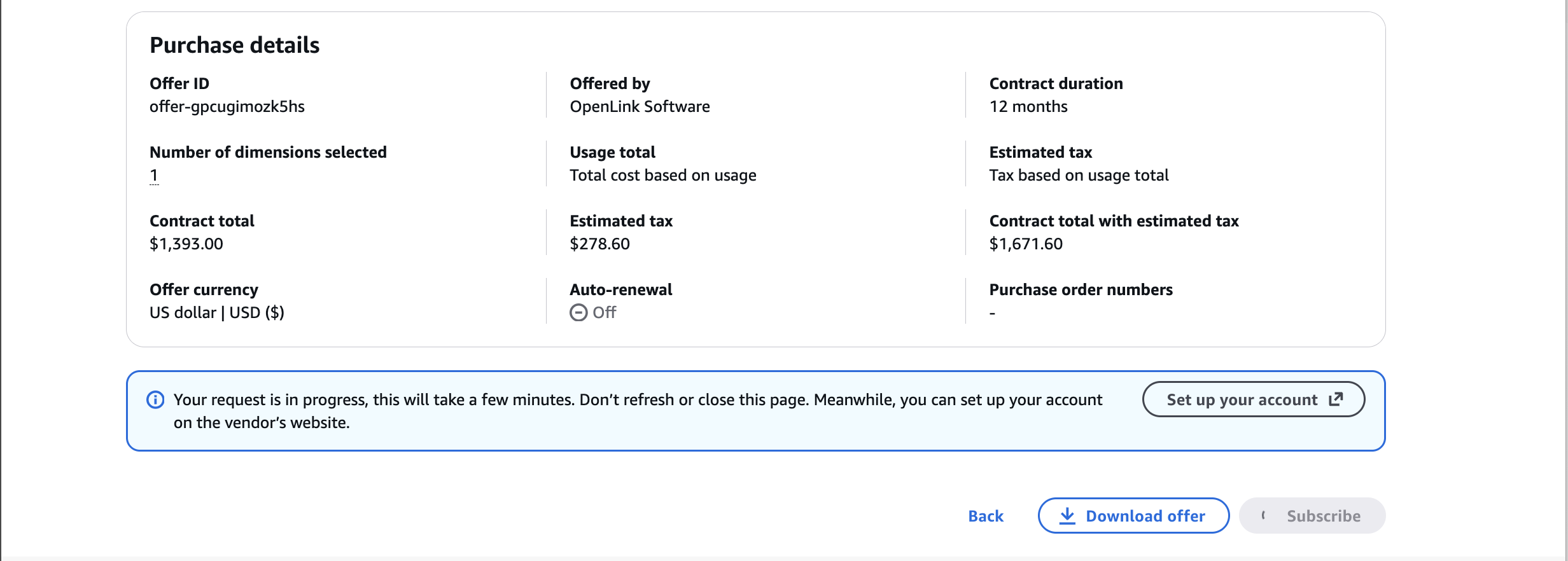Click the total with tax $1,671.60
Image resolution: width=1568 pixels, height=561 pixels.
tap(1026, 244)
